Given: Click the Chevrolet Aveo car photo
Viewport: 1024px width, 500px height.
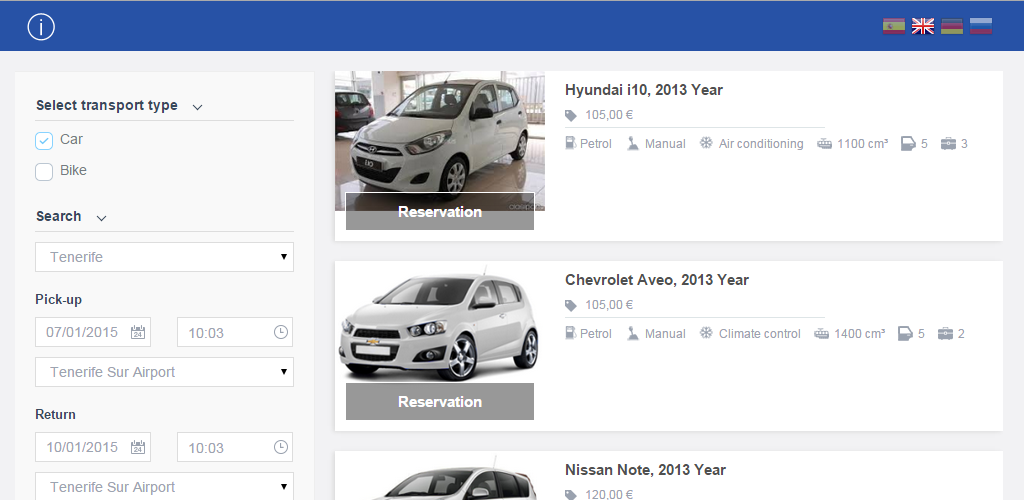Looking at the screenshot, I should (x=440, y=323).
